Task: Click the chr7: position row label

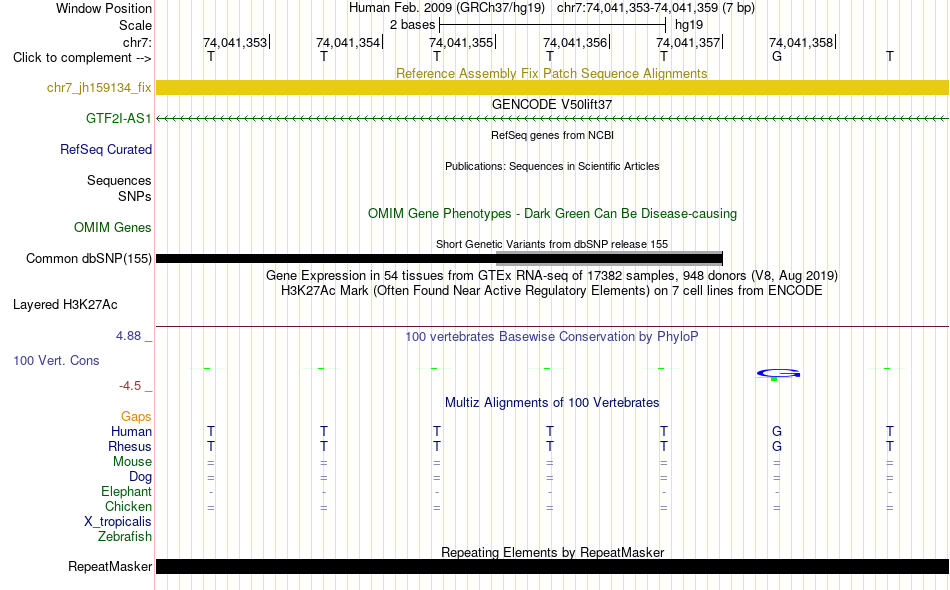Action: point(137,42)
